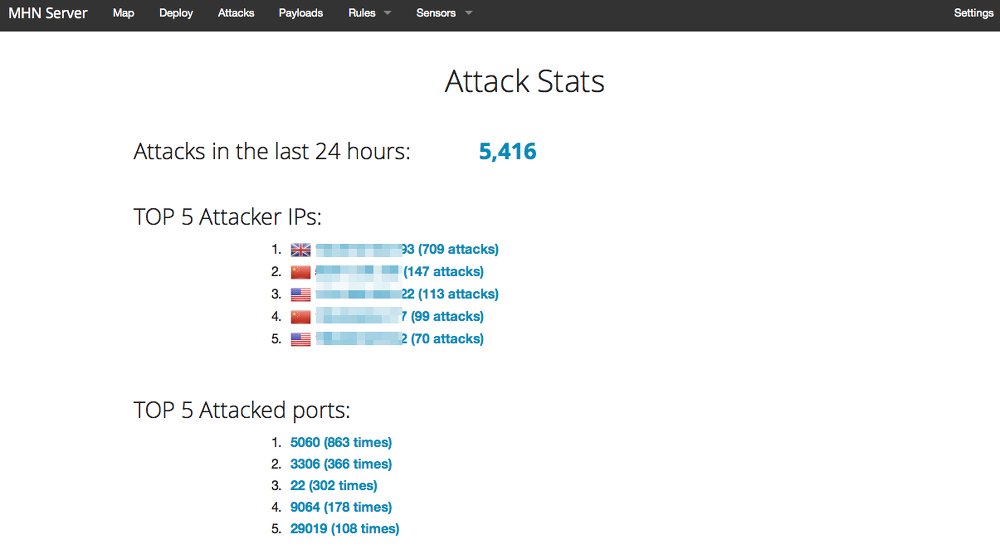Expand the Rules dropdown menu
This screenshot has height=559, width=1000.
[369, 13]
